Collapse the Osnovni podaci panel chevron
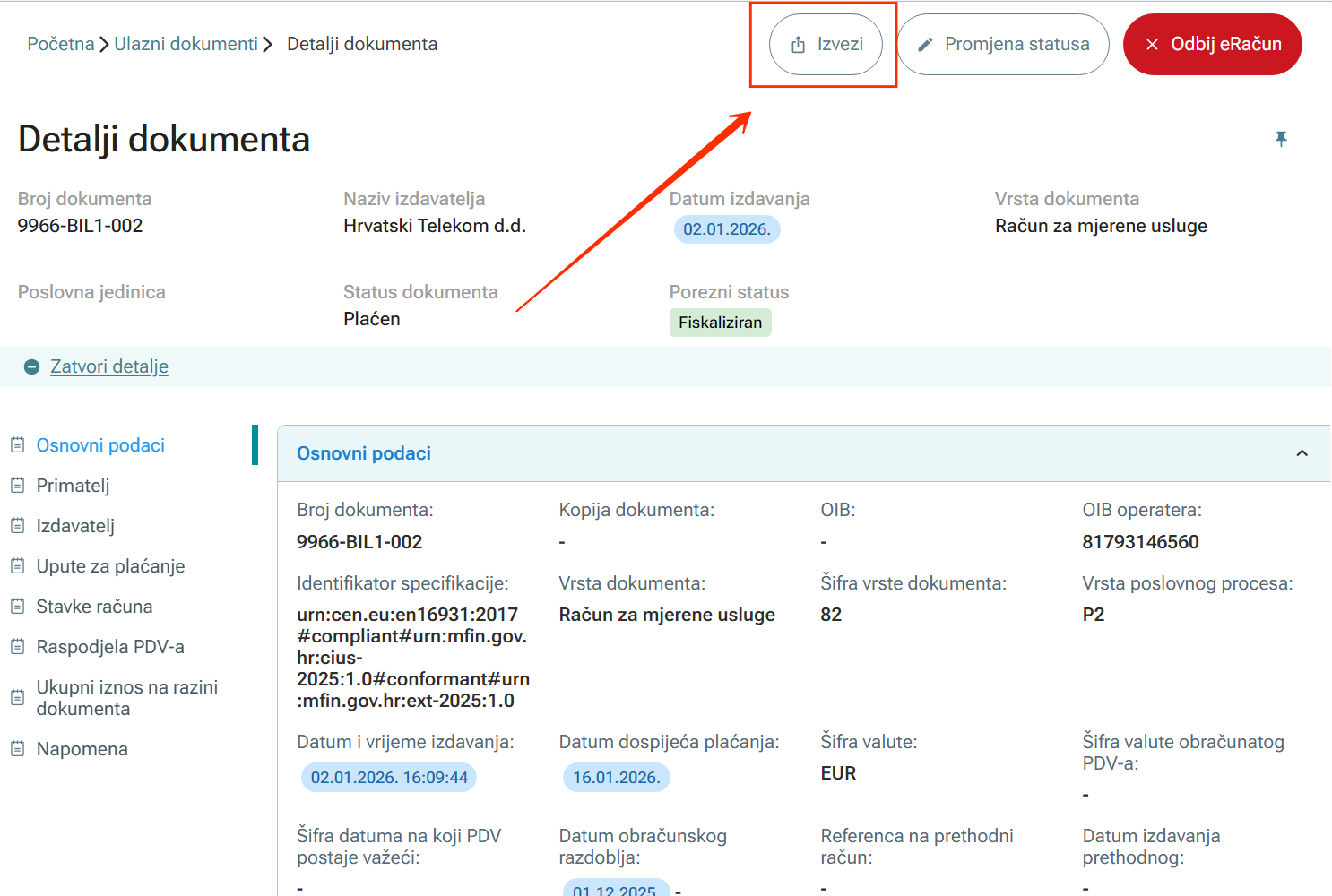1332x896 pixels. click(1302, 453)
